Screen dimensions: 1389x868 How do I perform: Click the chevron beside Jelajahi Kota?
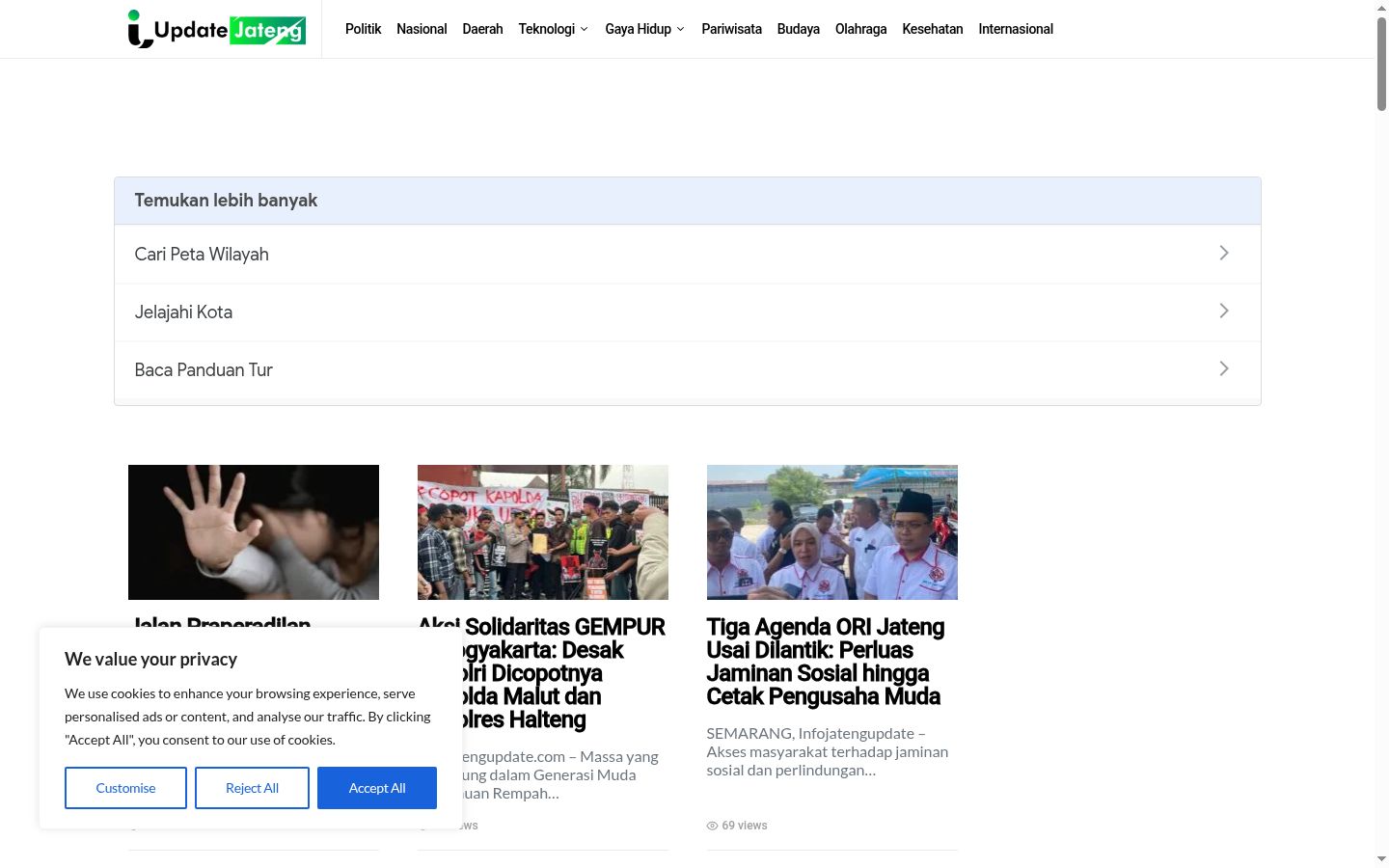point(1224,311)
